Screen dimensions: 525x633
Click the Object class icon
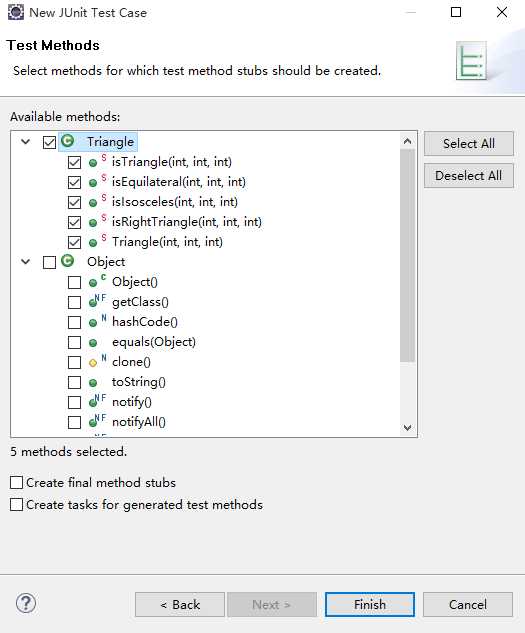(68, 261)
